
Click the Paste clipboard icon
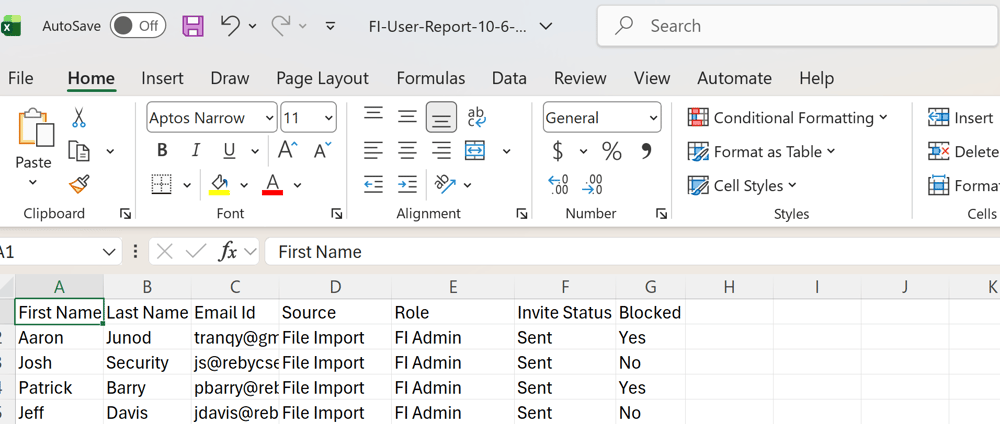pyautogui.click(x=36, y=127)
